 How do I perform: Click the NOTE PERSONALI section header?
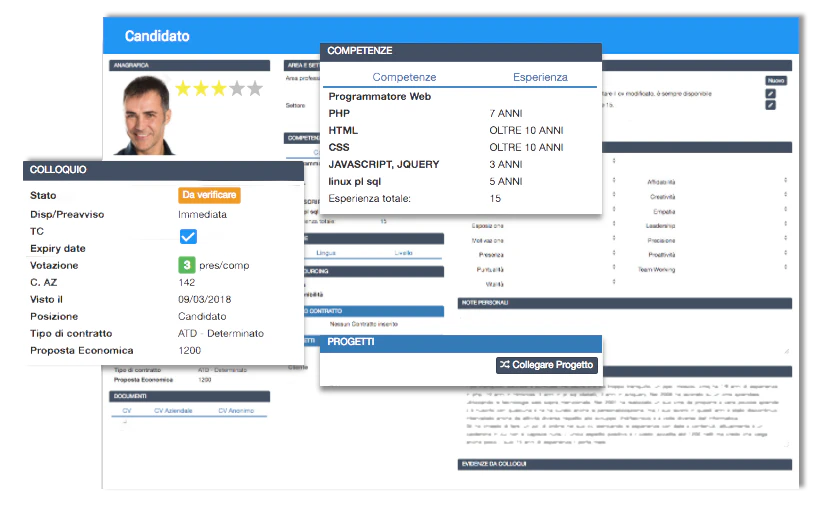[625, 303]
